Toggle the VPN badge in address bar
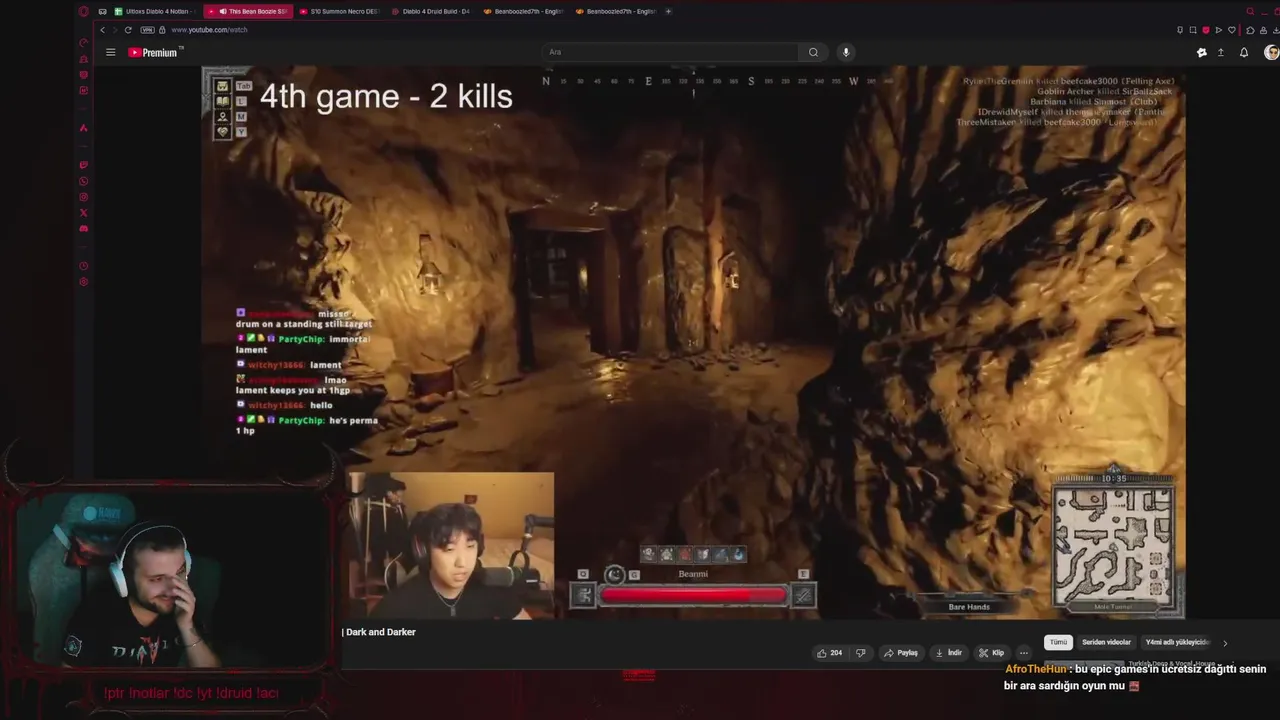 tap(147, 30)
